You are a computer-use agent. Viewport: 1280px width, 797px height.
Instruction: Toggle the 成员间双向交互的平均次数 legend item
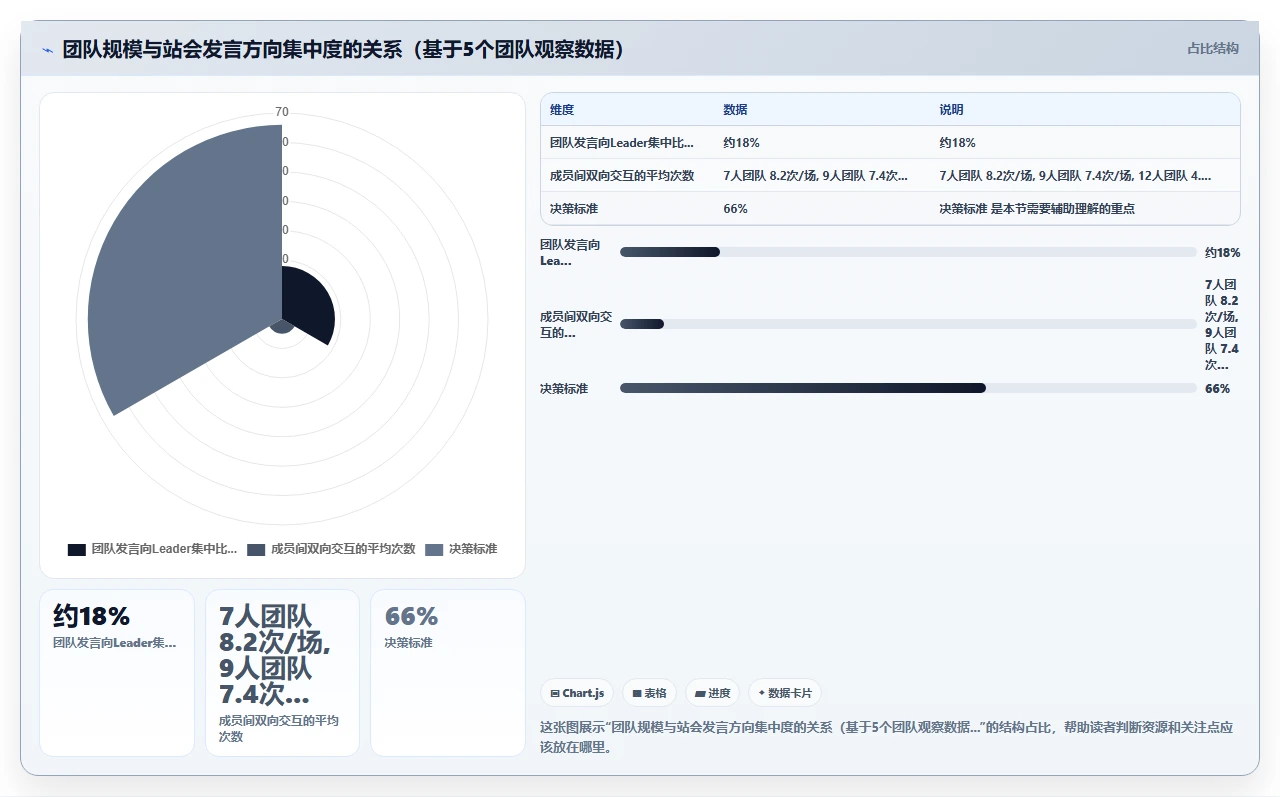[331, 549]
